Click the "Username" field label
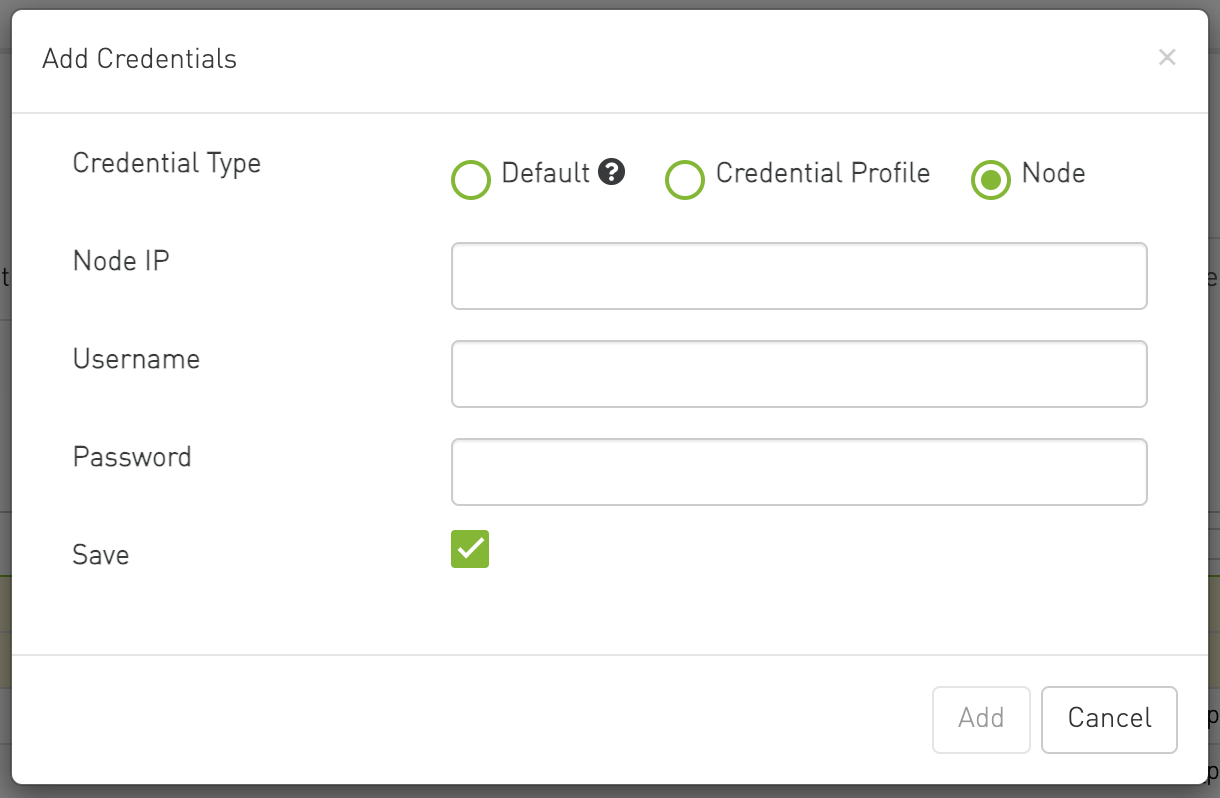Image resolution: width=1220 pixels, height=798 pixels. (136, 359)
